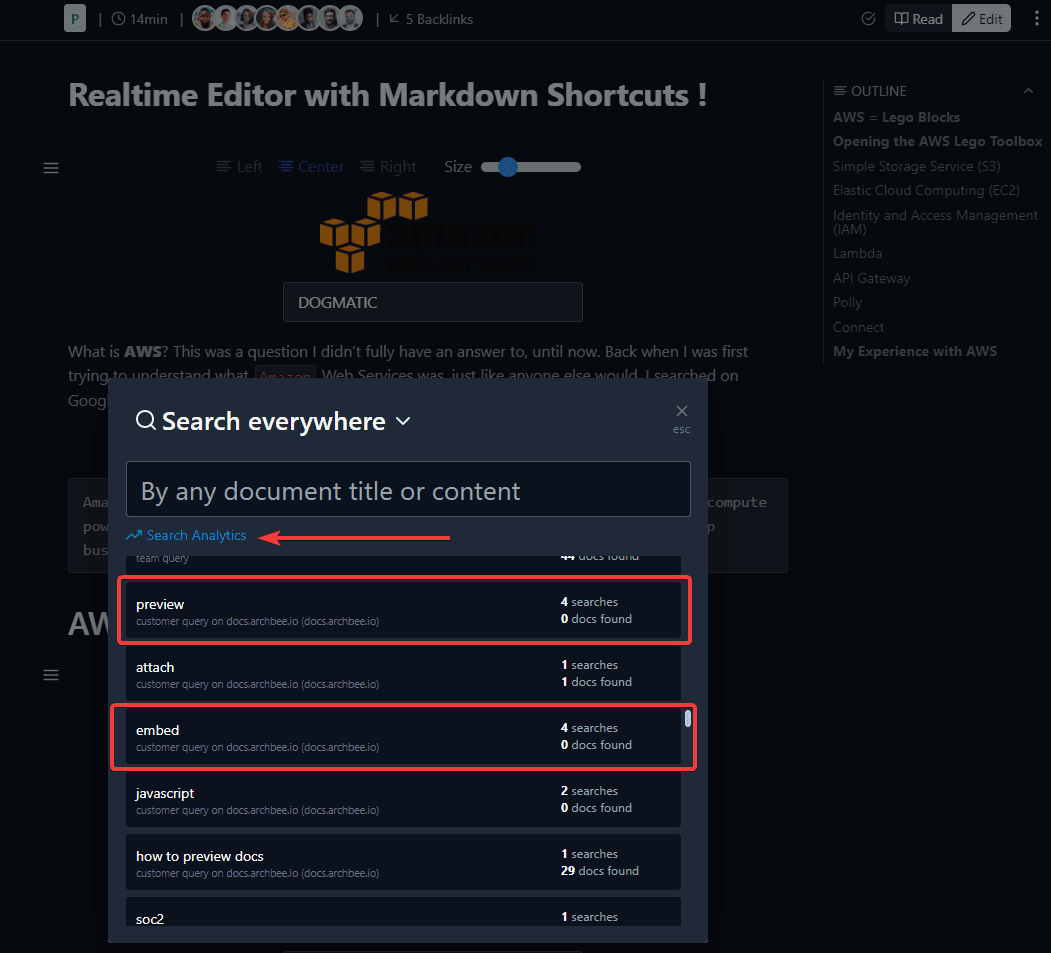This screenshot has width=1051, height=953.
Task: Expand the Search everywhere scope dropdown
Action: (403, 421)
